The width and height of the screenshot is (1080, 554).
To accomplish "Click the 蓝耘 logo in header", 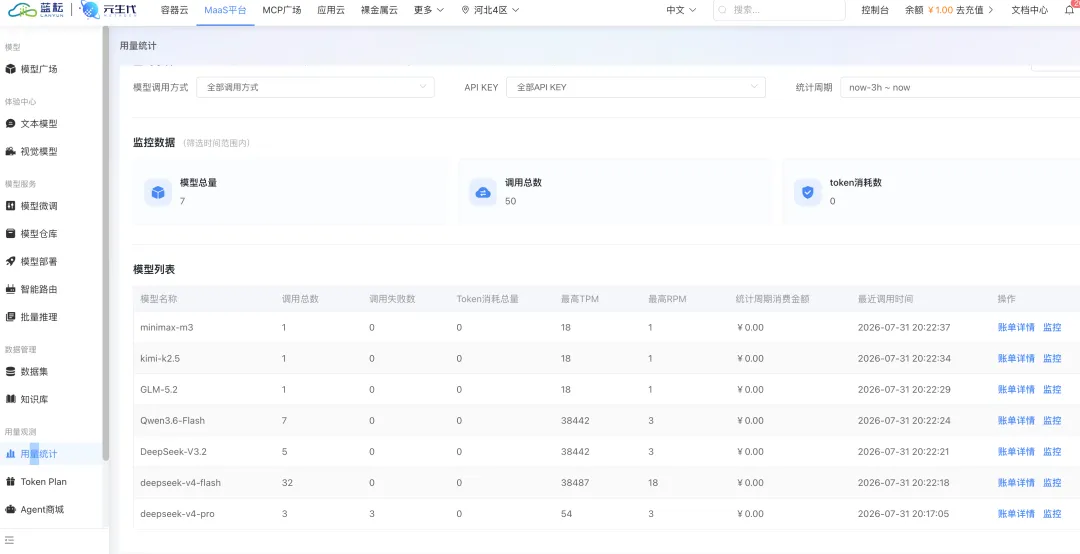I will (x=37, y=10).
